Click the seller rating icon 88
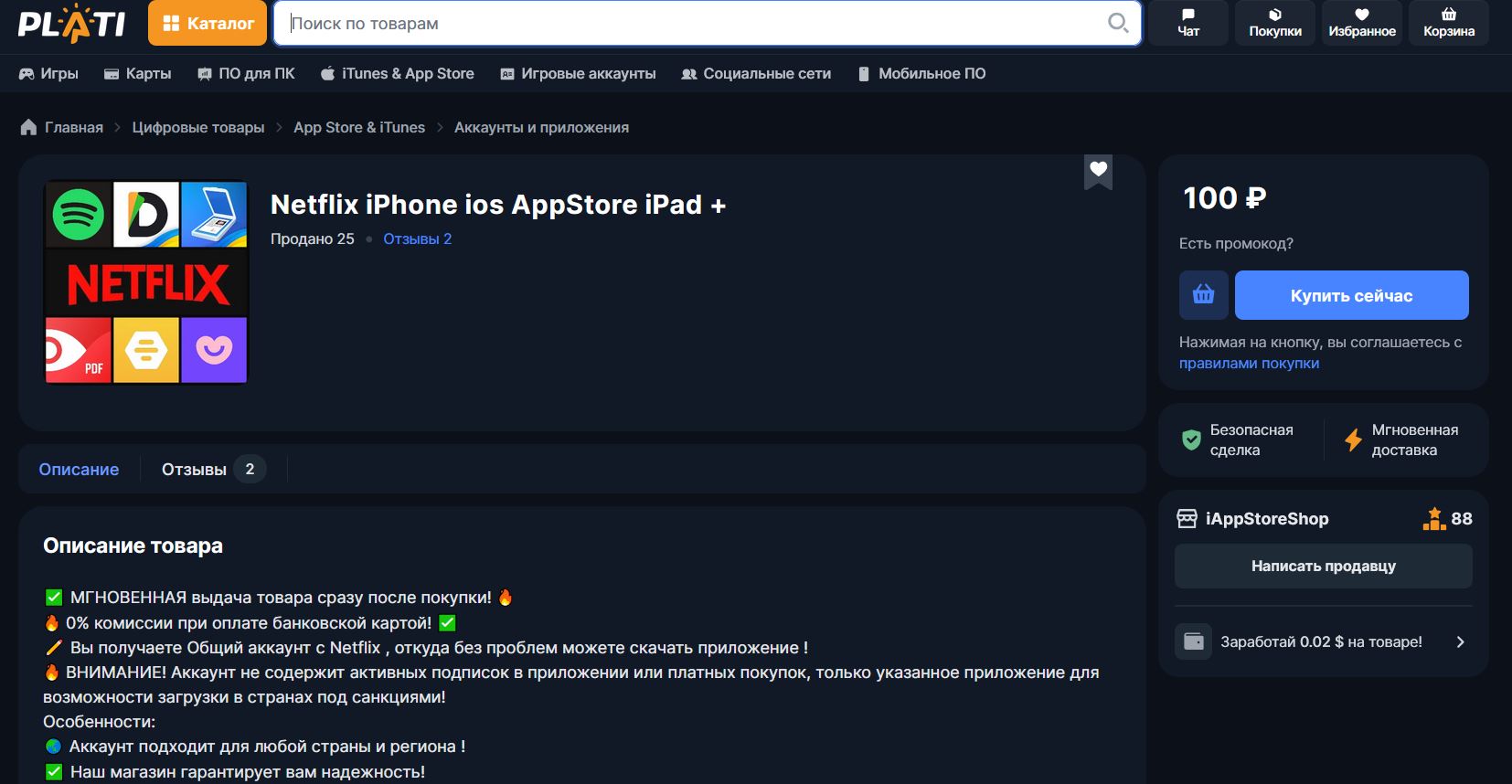 [1433, 518]
